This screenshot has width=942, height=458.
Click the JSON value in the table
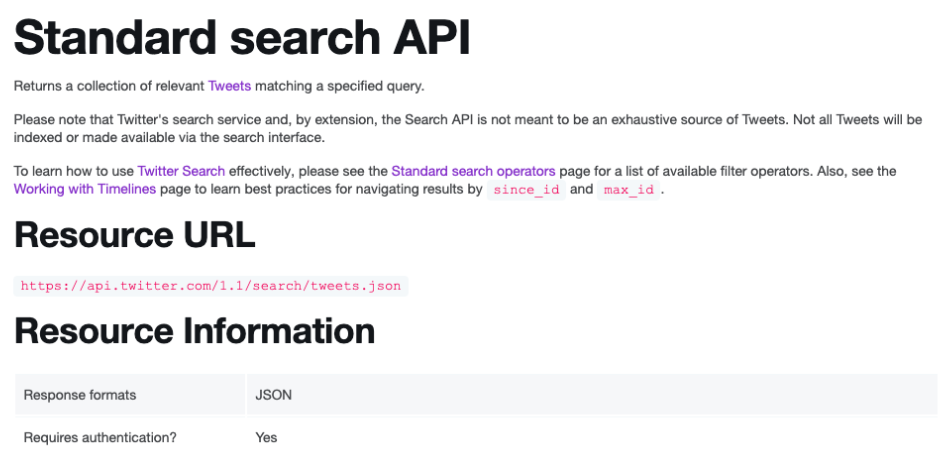(x=274, y=395)
